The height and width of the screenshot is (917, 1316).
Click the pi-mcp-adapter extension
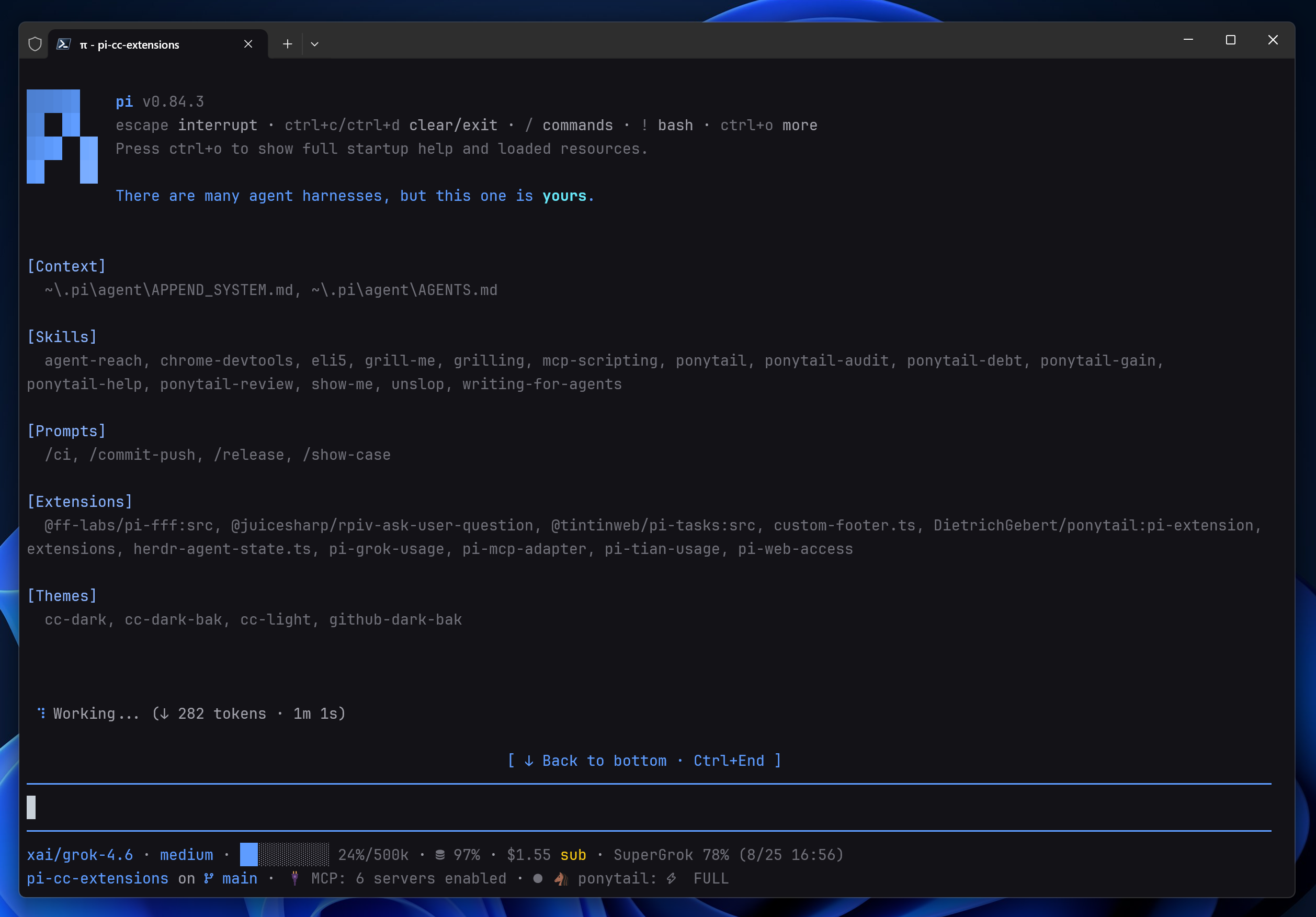click(x=525, y=549)
